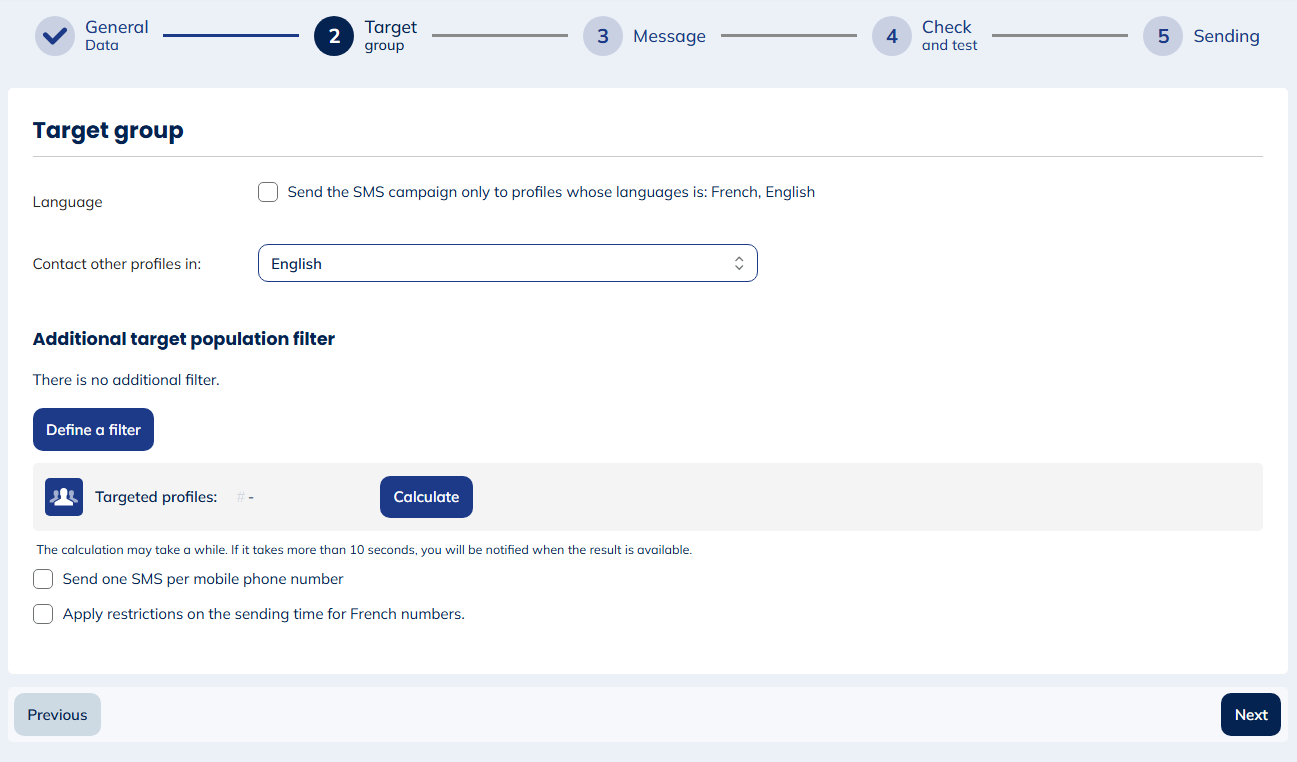The width and height of the screenshot is (1297, 762).
Task: Click the step 2 Target group circle
Action: [x=334, y=36]
